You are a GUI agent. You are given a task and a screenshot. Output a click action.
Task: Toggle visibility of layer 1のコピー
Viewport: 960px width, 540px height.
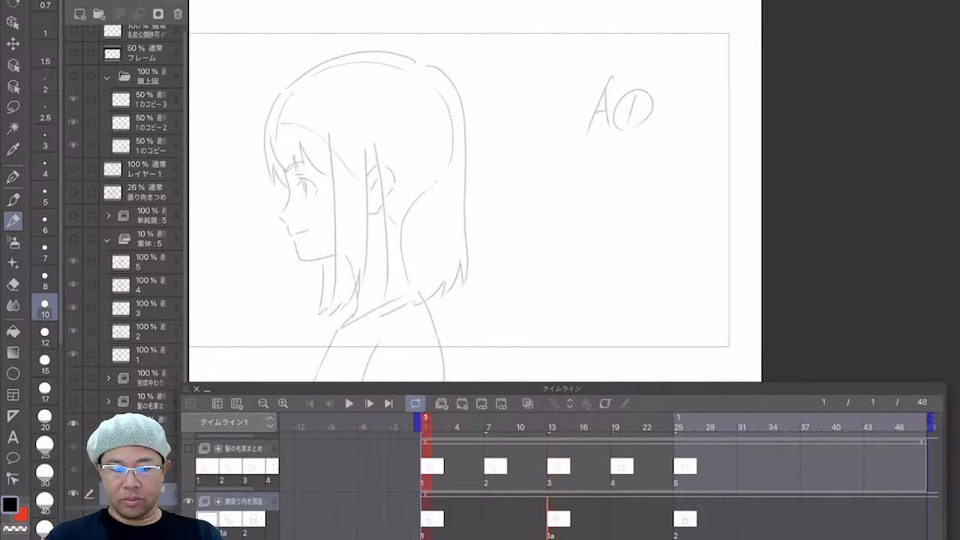(x=73, y=146)
